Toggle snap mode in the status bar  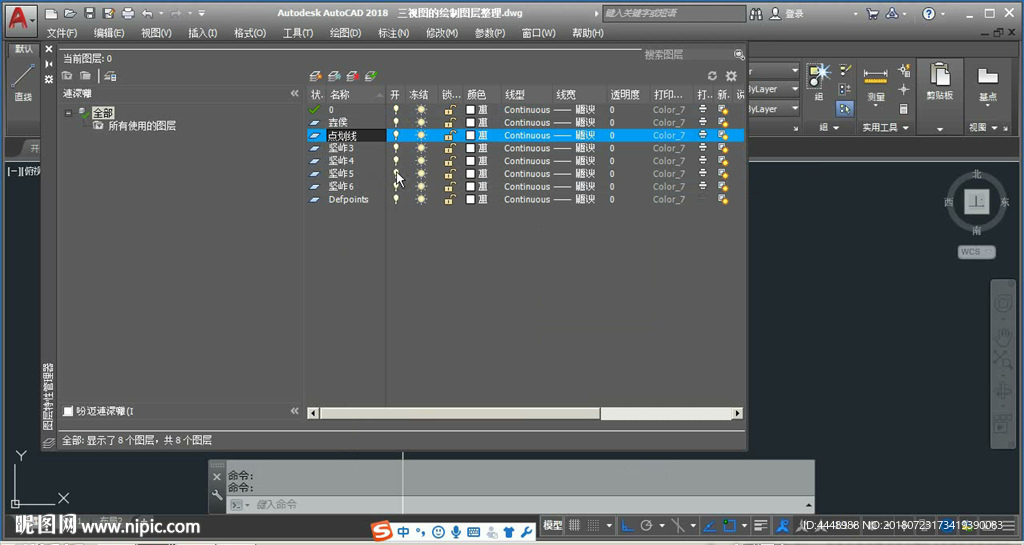point(593,525)
